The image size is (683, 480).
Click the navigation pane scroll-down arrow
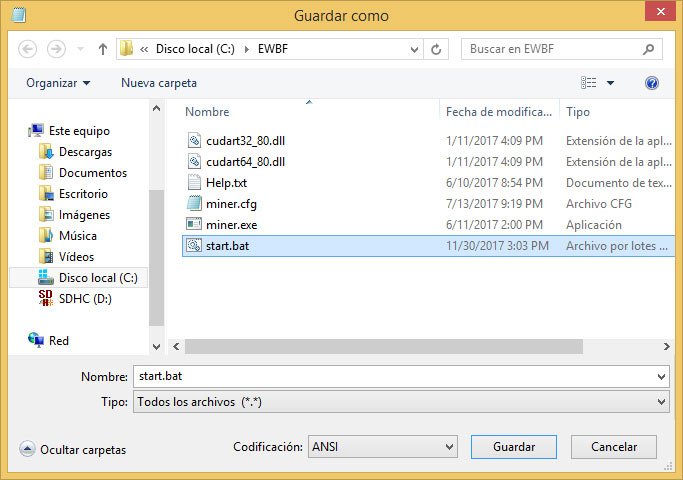(156, 347)
